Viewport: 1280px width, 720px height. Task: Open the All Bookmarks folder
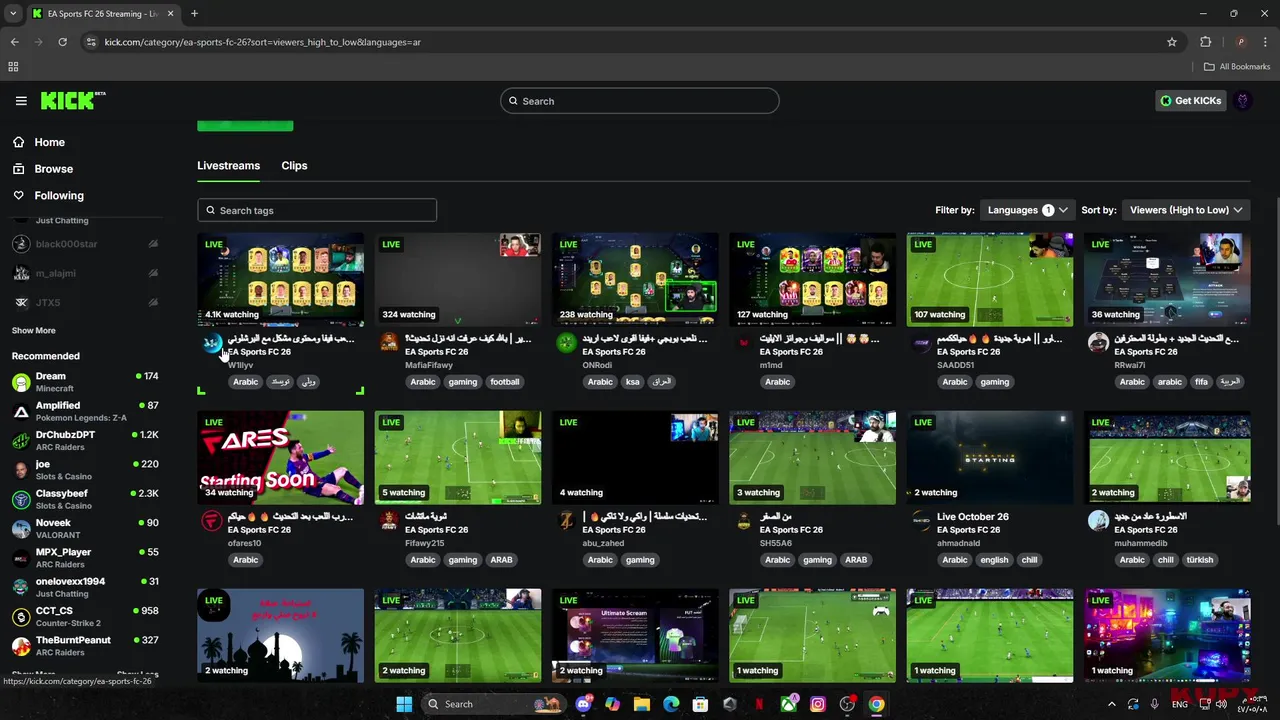(1237, 67)
